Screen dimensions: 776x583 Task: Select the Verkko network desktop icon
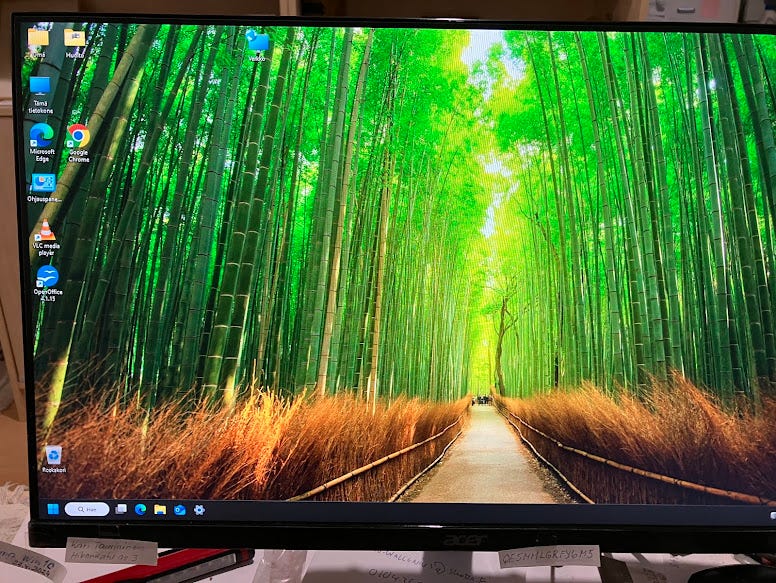pos(257,46)
